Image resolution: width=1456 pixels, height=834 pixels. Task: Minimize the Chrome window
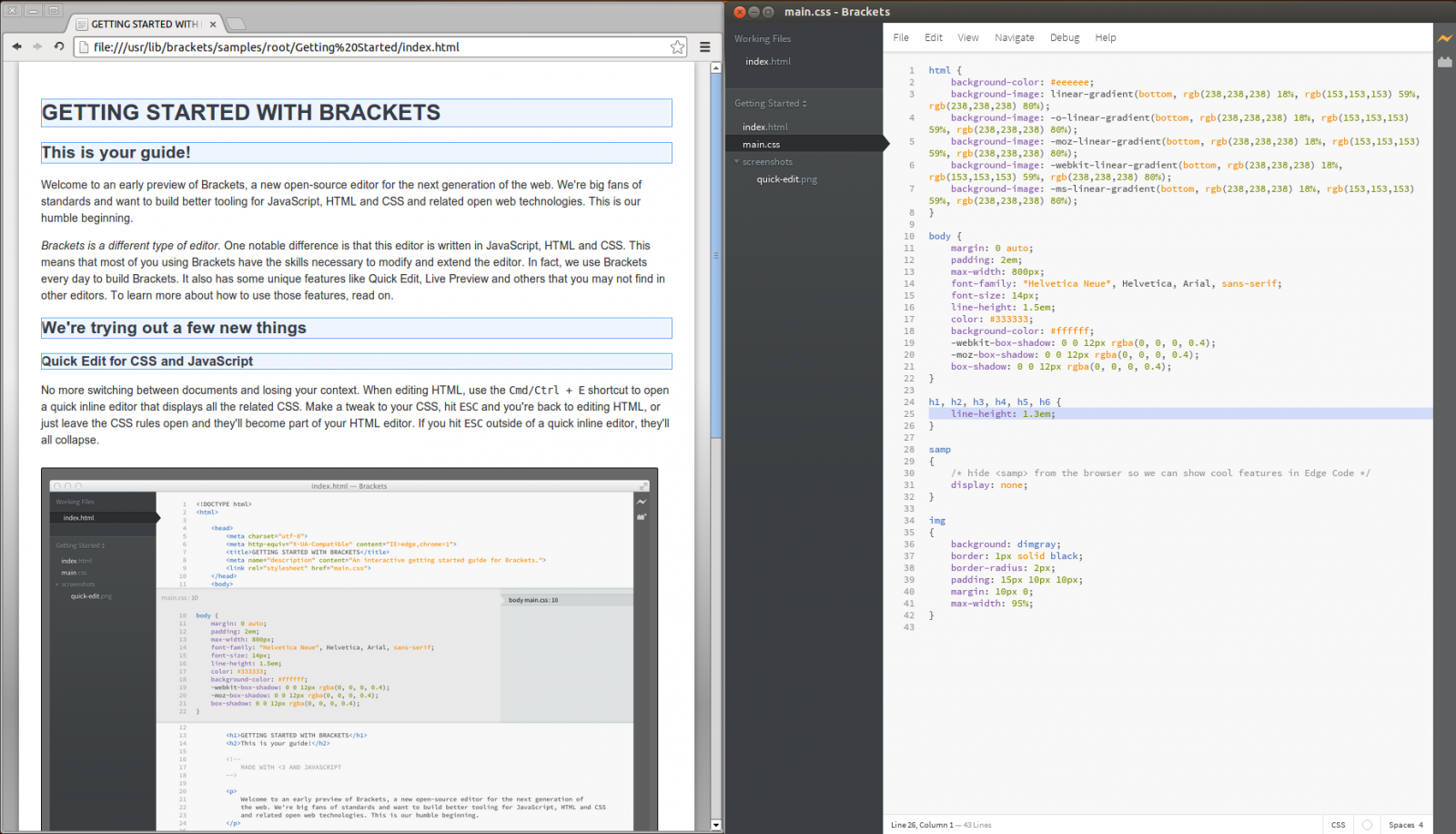[33, 10]
